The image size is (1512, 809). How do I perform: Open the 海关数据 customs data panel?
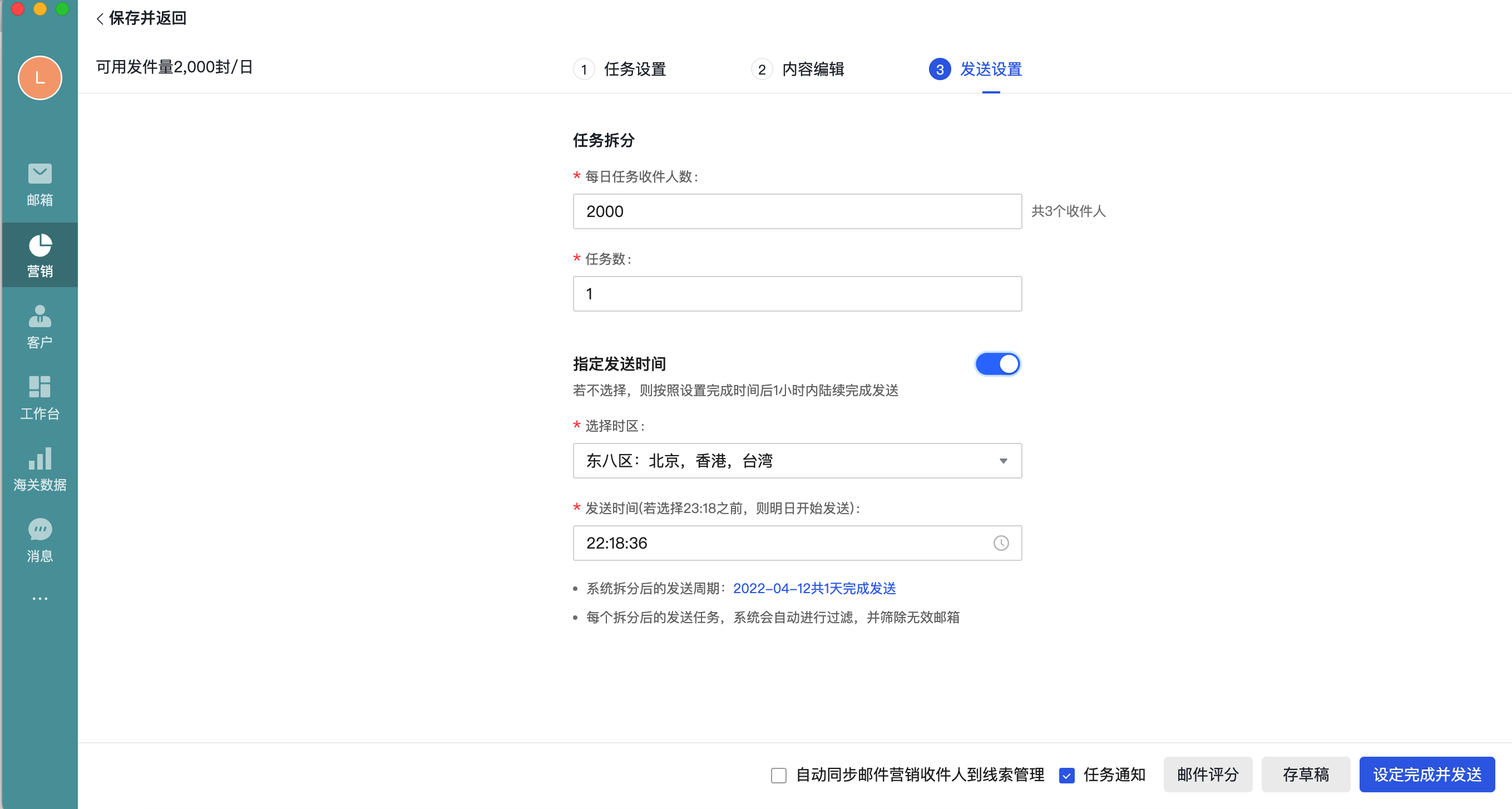39,469
